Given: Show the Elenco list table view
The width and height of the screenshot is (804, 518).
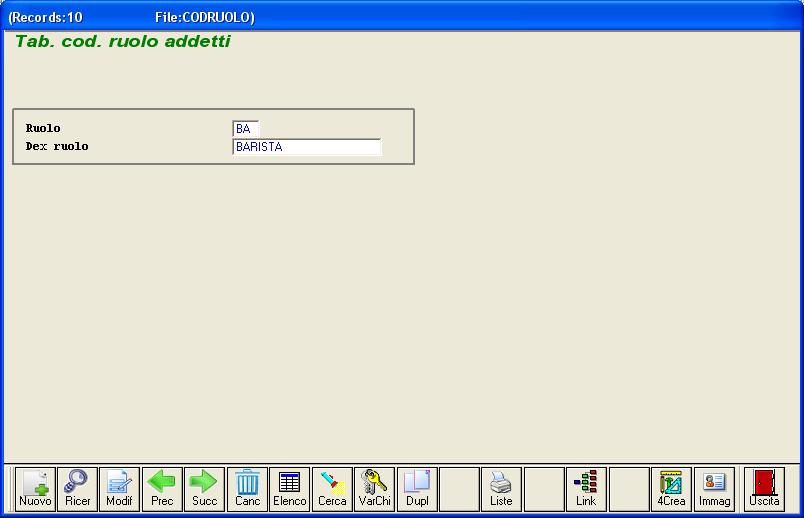Looking at the screenshot, I should coord(290,488).
